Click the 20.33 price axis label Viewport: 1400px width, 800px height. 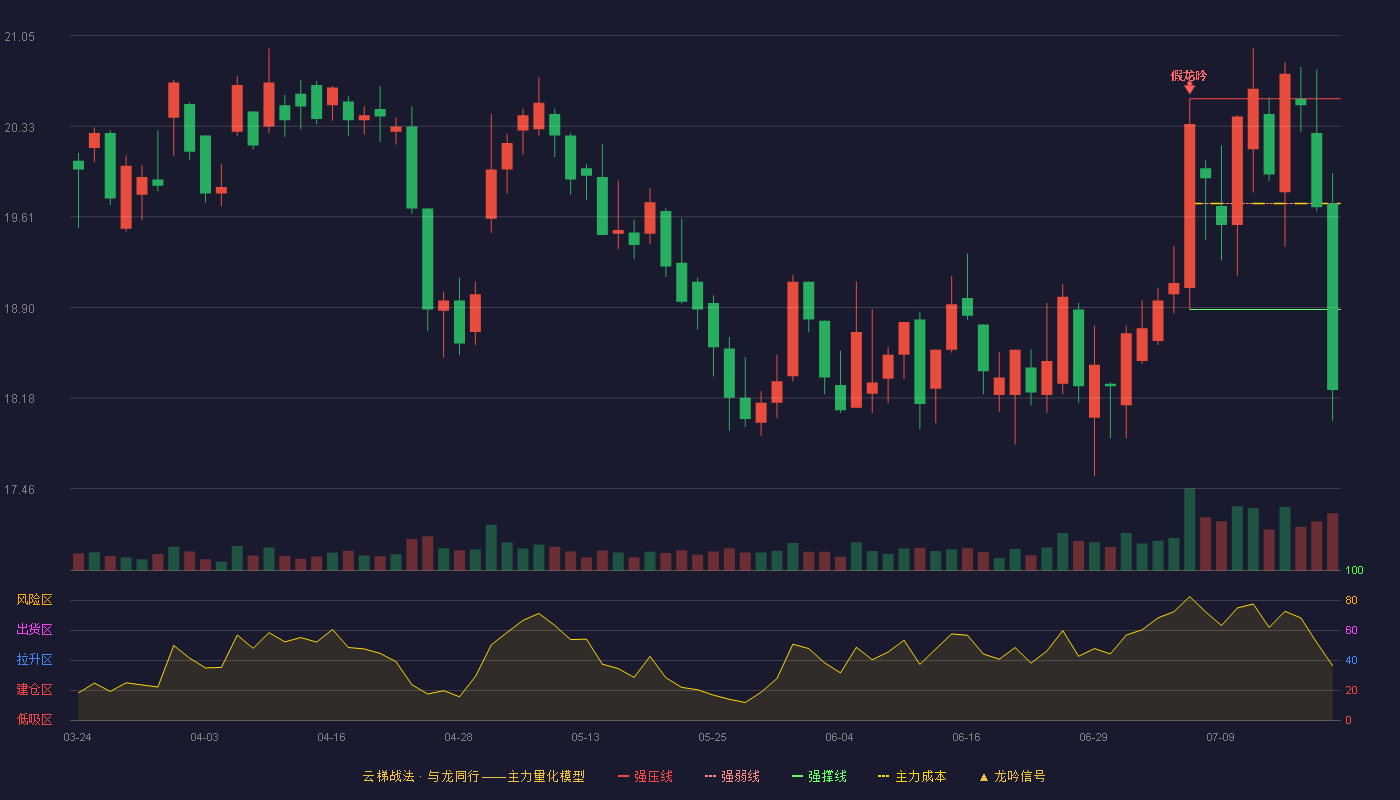pos(19,127)
